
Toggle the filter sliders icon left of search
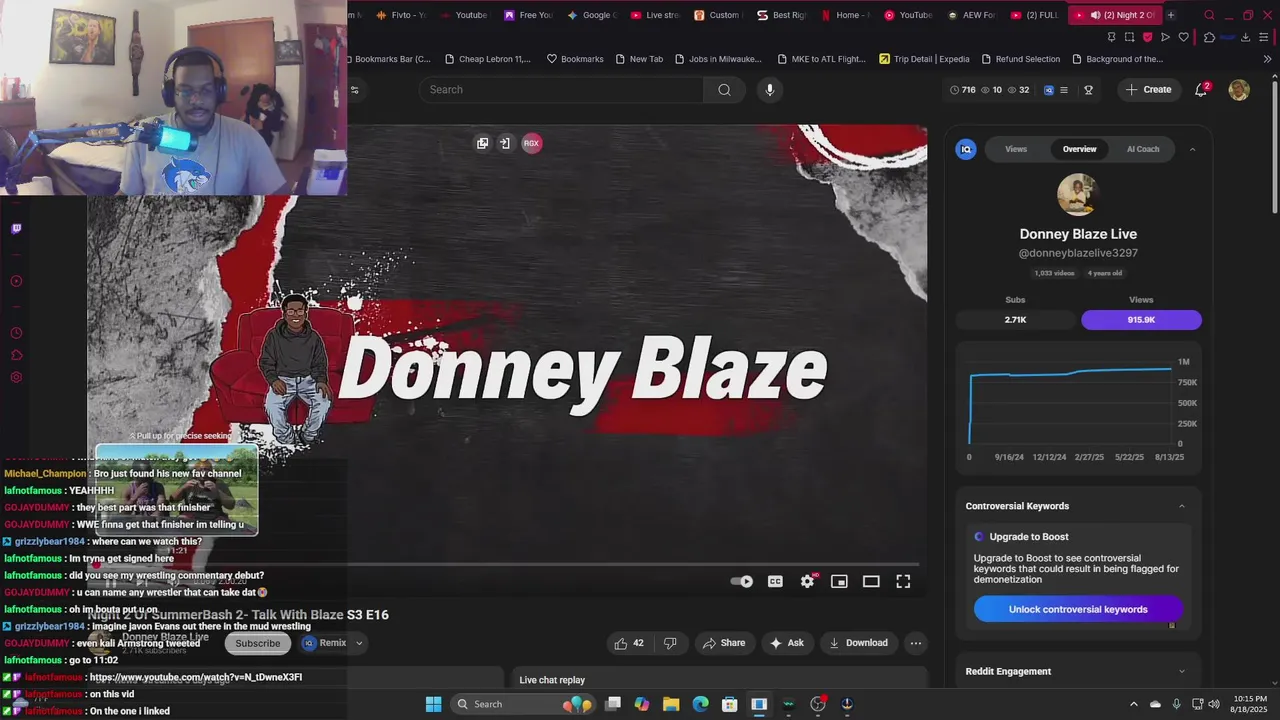click(354, 90)
